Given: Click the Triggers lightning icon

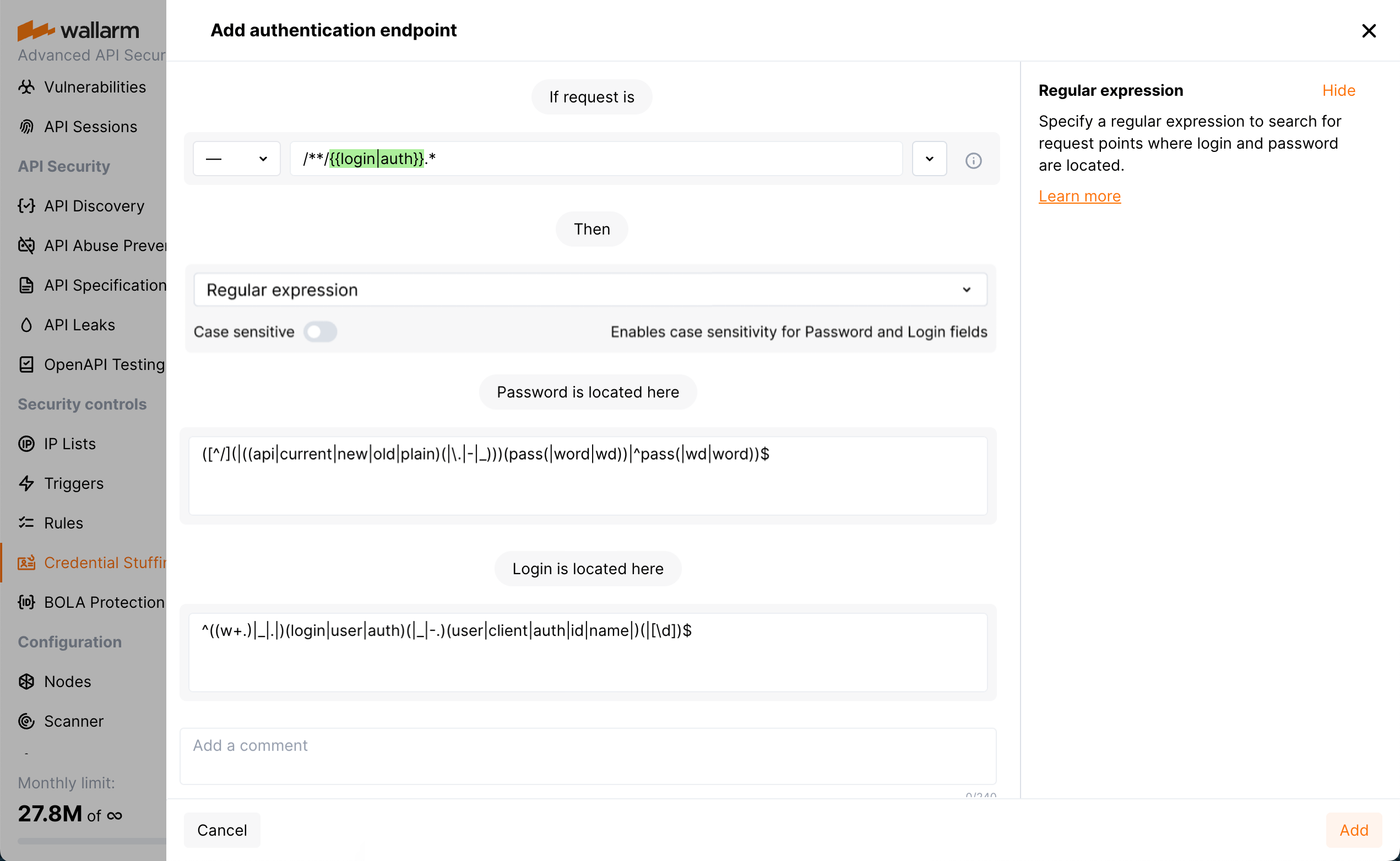Looking at the screenshot, I should pos(26,483).
